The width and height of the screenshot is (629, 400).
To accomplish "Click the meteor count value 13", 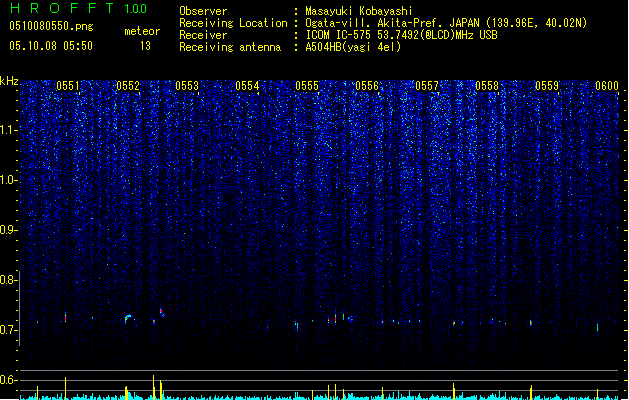I will coord(145,46).
